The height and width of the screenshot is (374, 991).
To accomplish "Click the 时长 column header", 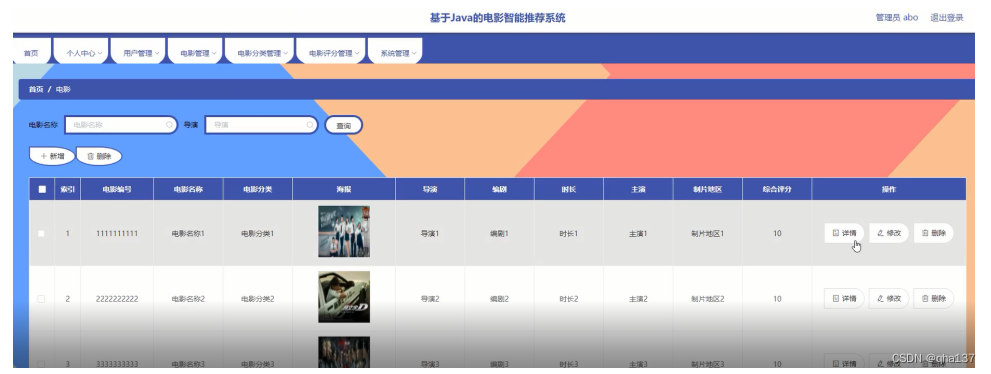I will point(569,190).
